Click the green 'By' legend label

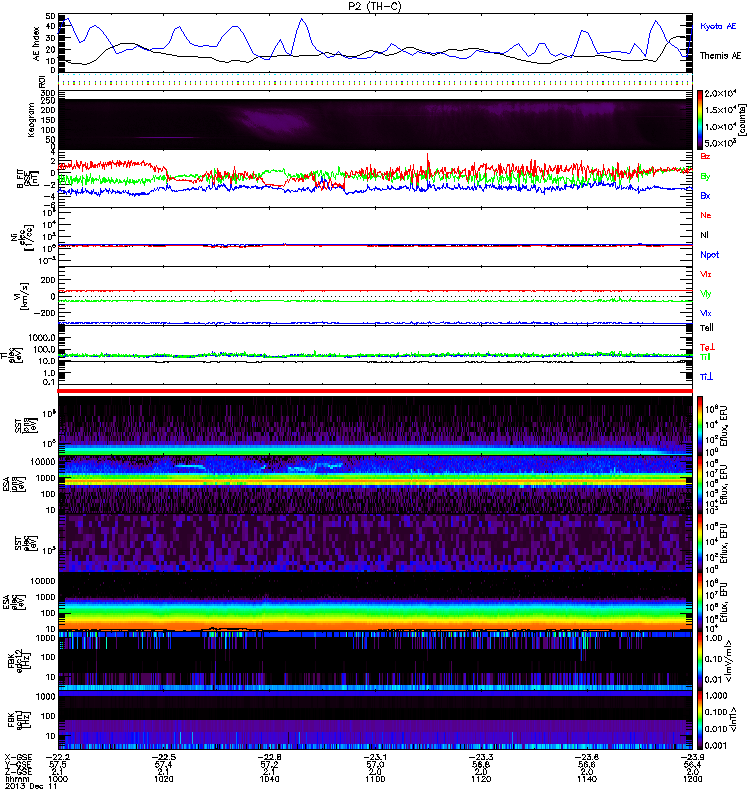[x=705, y=176]
